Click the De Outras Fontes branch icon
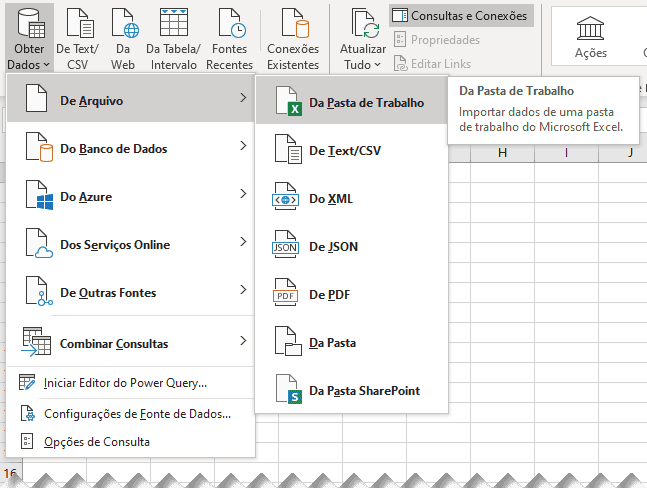The height and width of the screenshot is (488, 647). [x=39, y=291]
